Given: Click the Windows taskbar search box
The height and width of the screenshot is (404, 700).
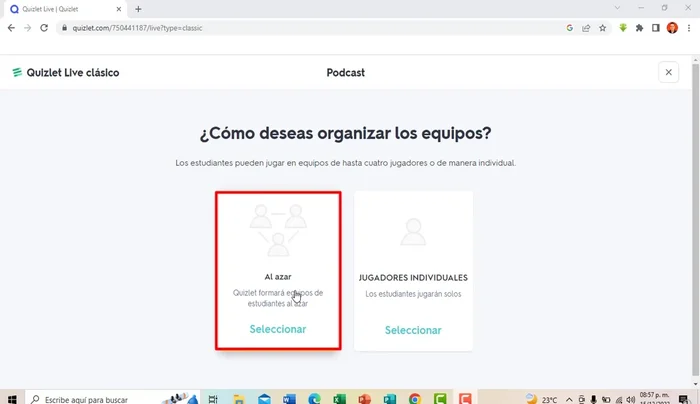Looking at the screenshot, I should [x=112, y=398].
